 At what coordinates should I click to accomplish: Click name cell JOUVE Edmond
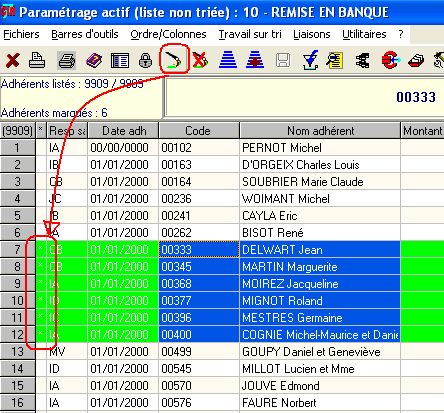tap(320, 386)
